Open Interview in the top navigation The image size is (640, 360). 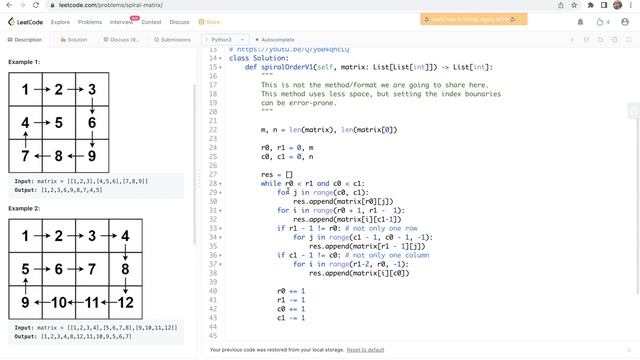(x=122, y=22)
